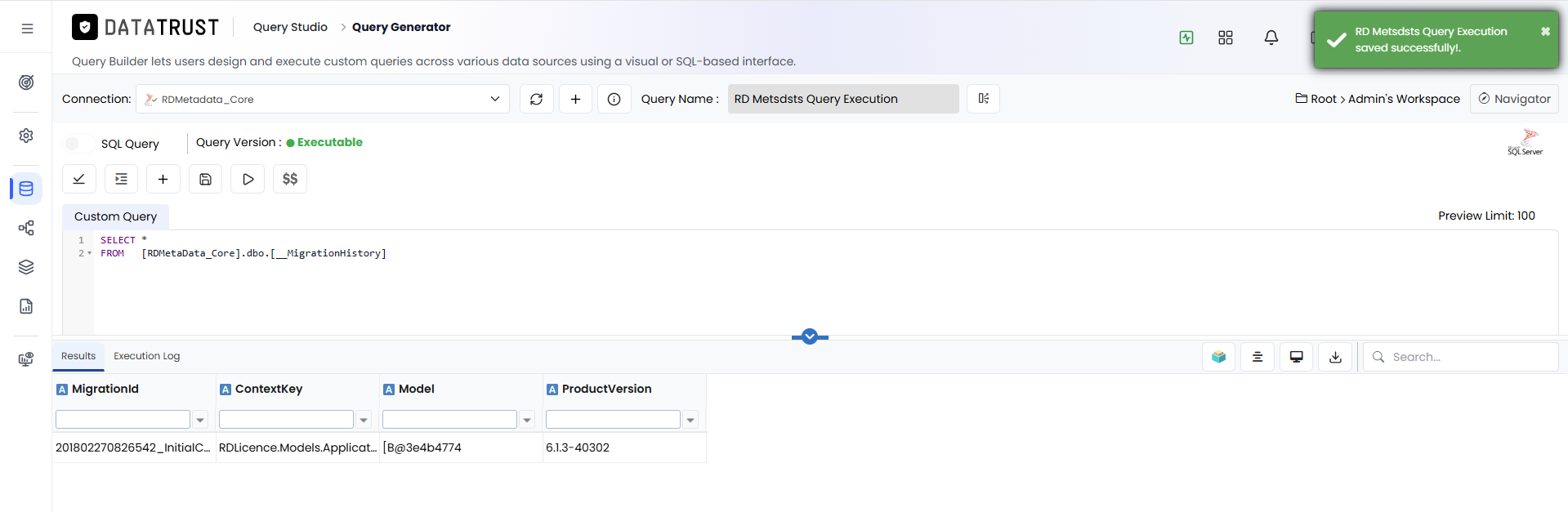This screenshot has height=512, width=1568.
Task: Open the Navigator button
Action: pyautogui.click(x=1514, y=99)
